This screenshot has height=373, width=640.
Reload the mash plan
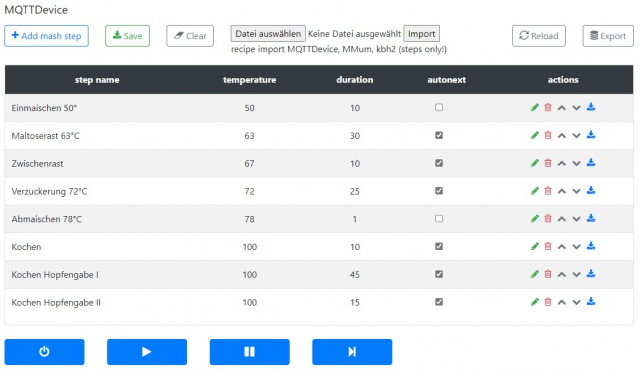[539, 36]
